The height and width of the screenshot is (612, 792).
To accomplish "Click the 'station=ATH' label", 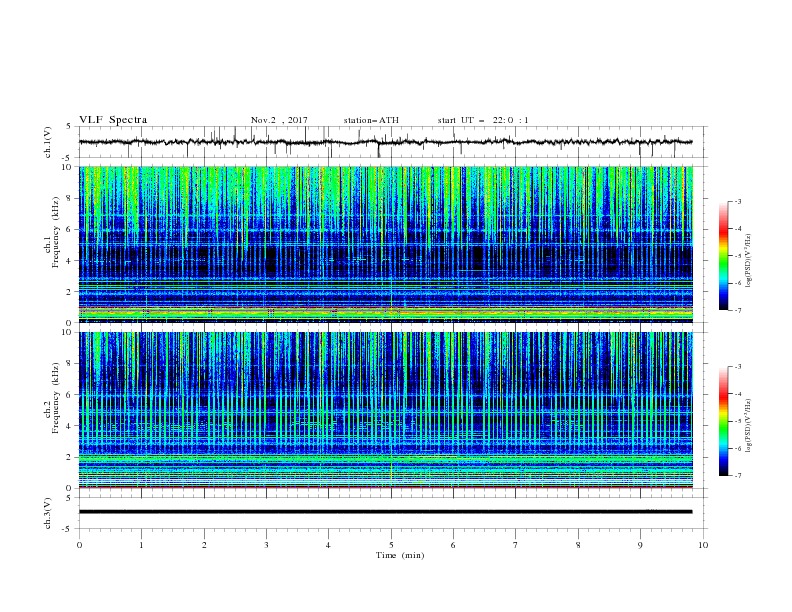I will 371,120.
